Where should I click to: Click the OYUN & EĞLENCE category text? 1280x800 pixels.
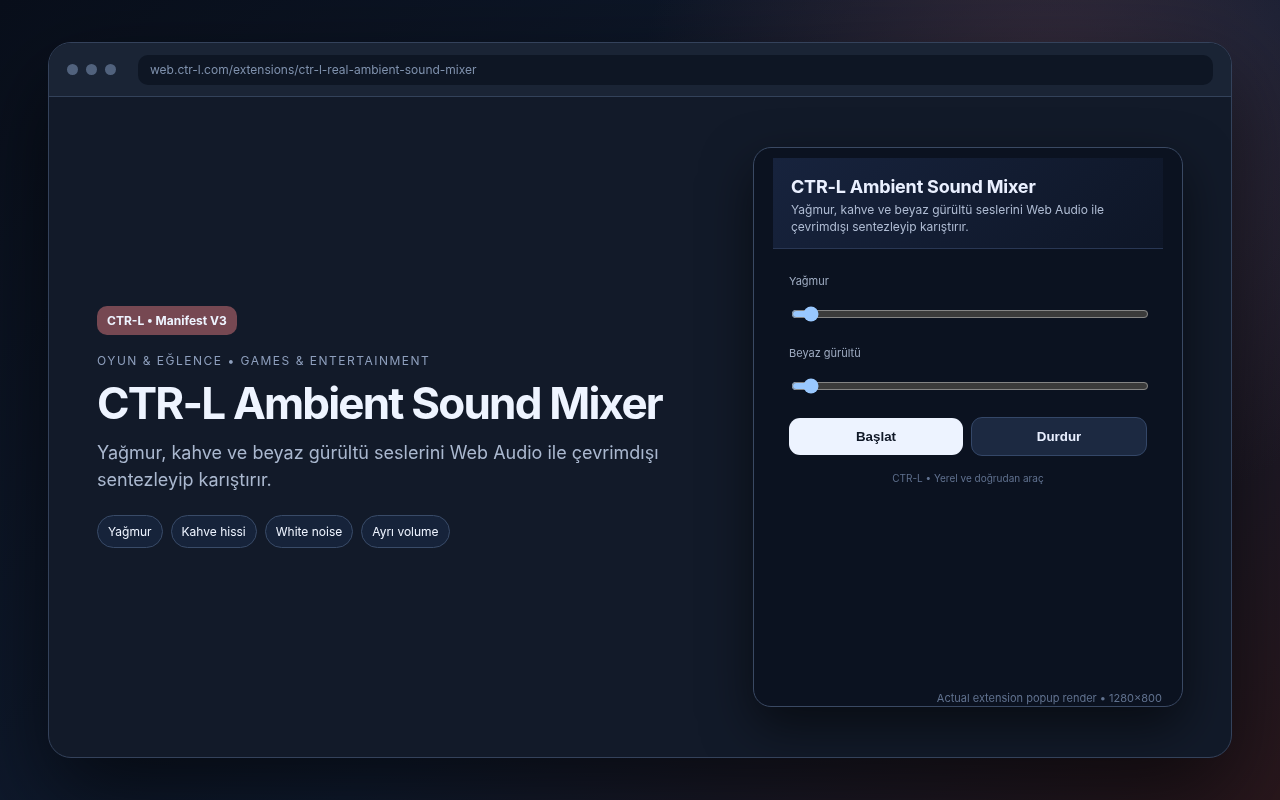point(263,361)
